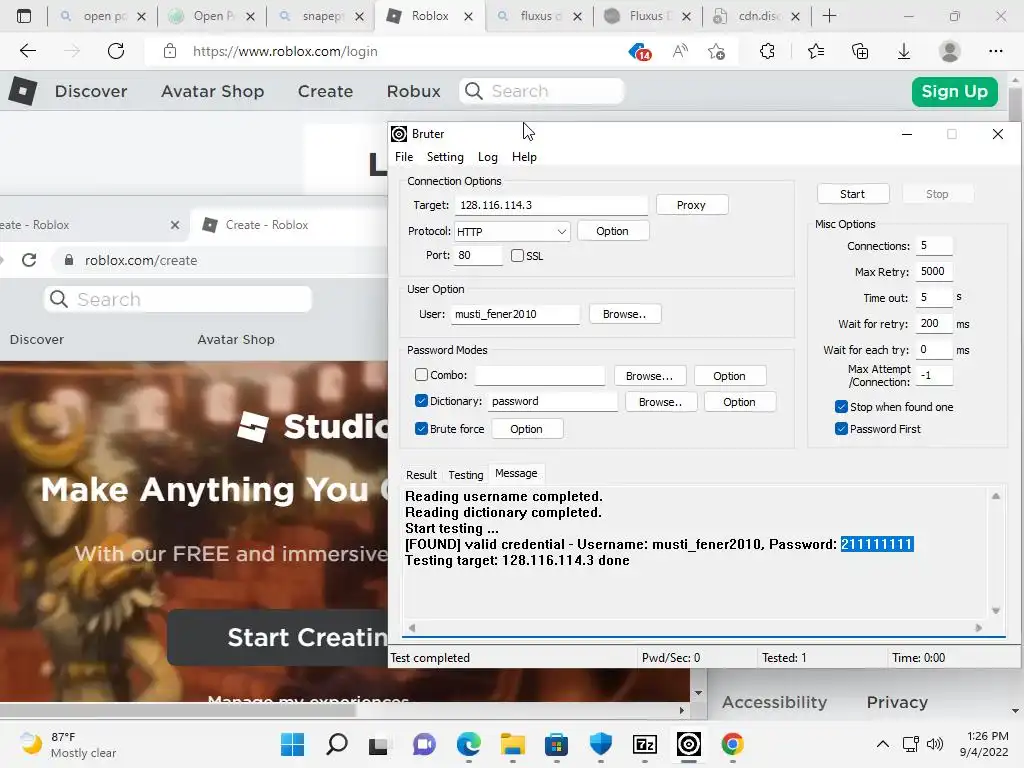1024x768 pixels.
Task: Close the snapep browser tab
Action: pyautogui.click(x=359, y=17)
